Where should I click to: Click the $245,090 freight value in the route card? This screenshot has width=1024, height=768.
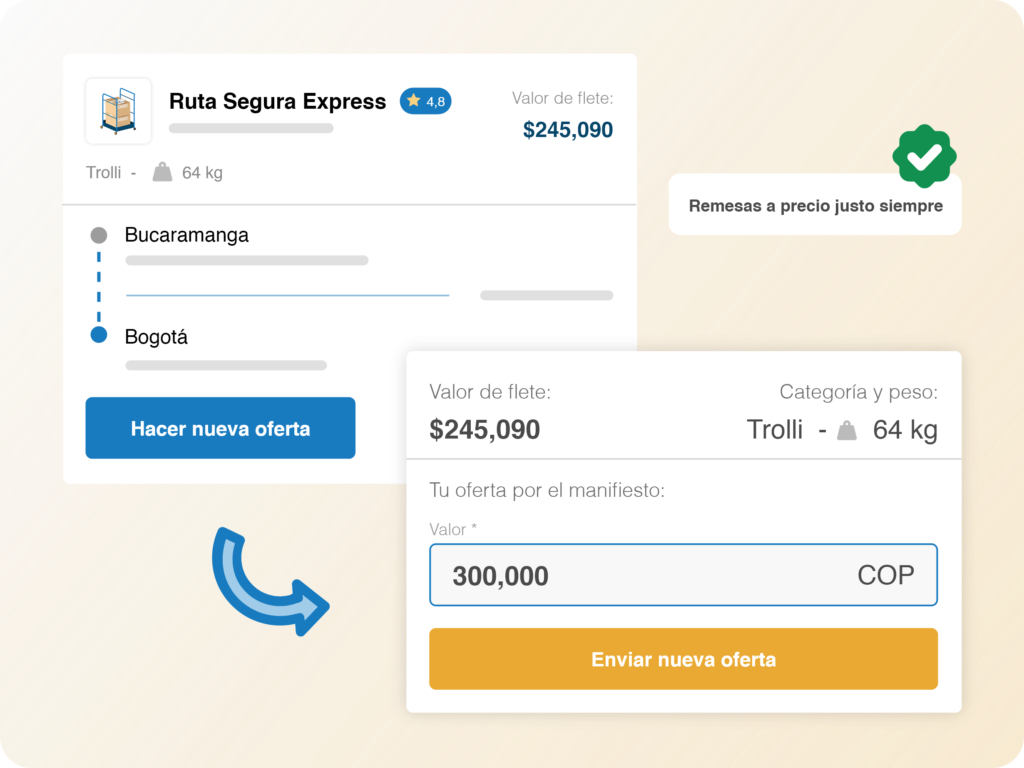click(567, 130)
